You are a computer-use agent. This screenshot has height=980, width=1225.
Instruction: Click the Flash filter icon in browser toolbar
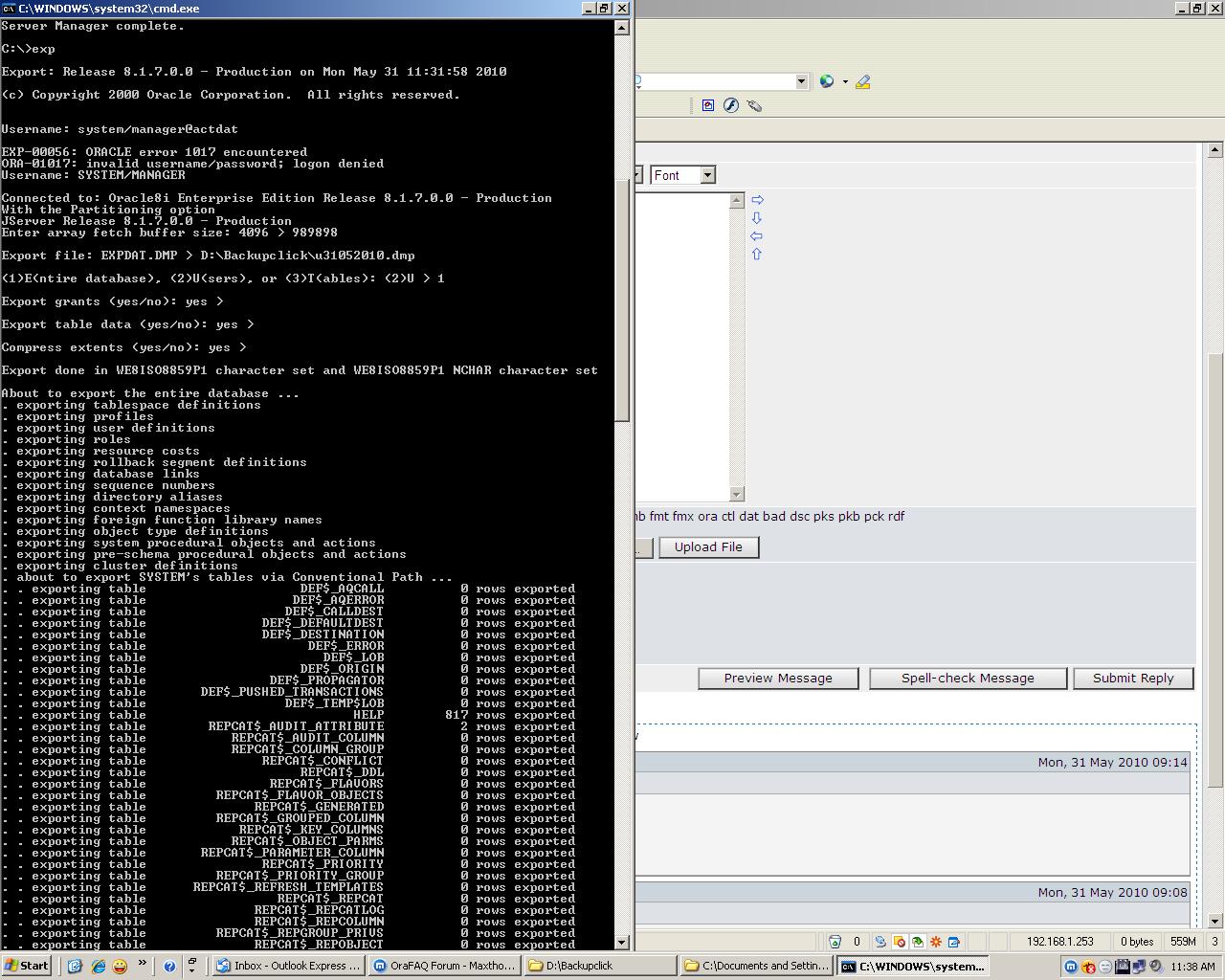(731, 105)
